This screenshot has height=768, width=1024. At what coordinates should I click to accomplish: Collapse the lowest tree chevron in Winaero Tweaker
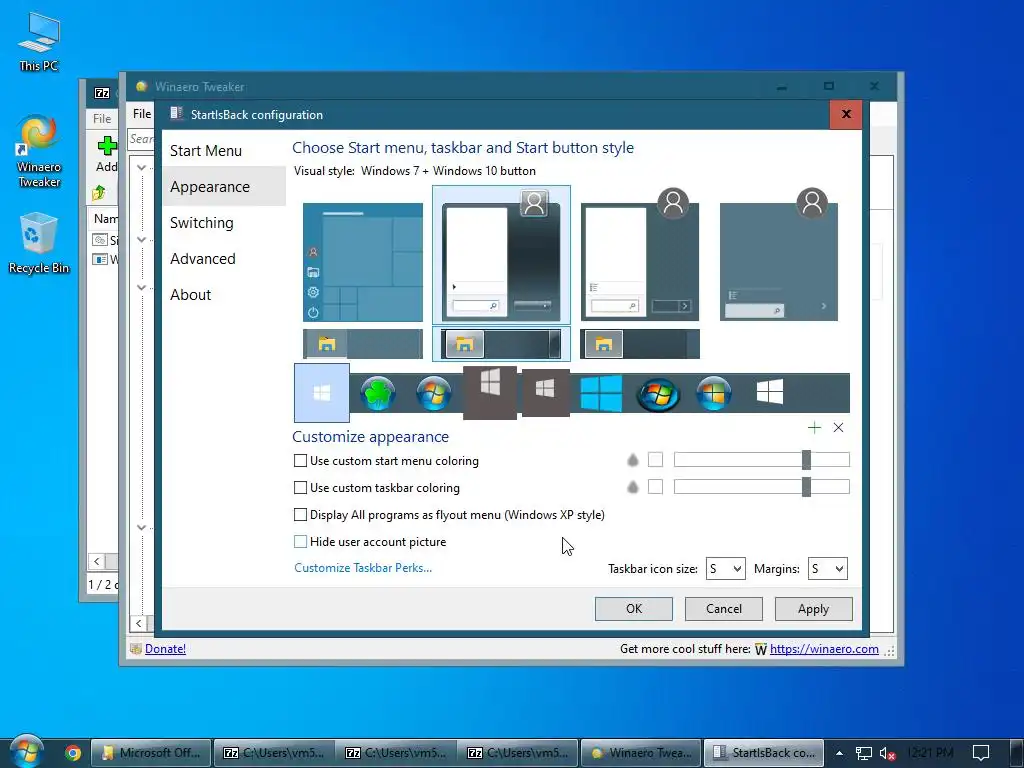coord(141,527)
